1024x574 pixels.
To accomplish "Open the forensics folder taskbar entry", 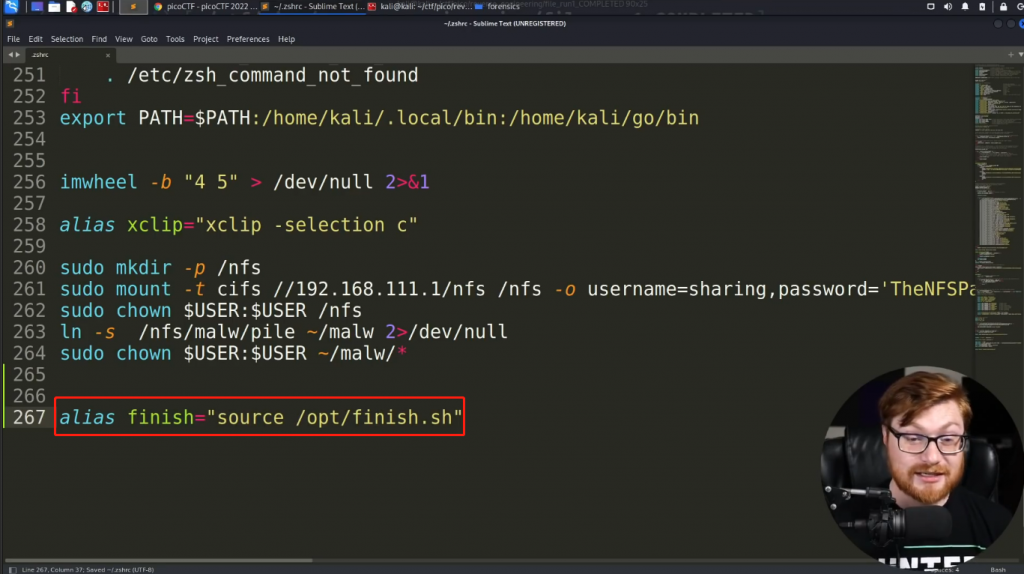I will pyautogui.click(x=498, y=7).
